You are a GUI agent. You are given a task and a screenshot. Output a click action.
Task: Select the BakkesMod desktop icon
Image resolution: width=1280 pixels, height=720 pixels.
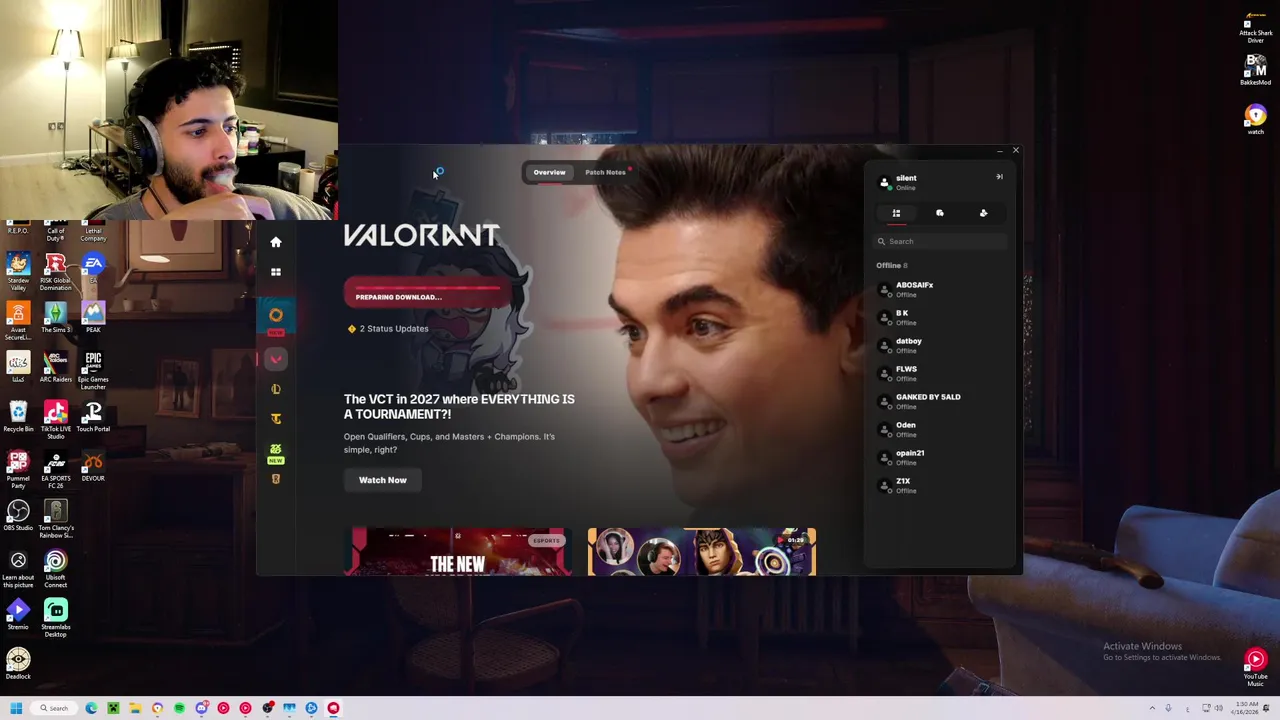[1256, 70]
